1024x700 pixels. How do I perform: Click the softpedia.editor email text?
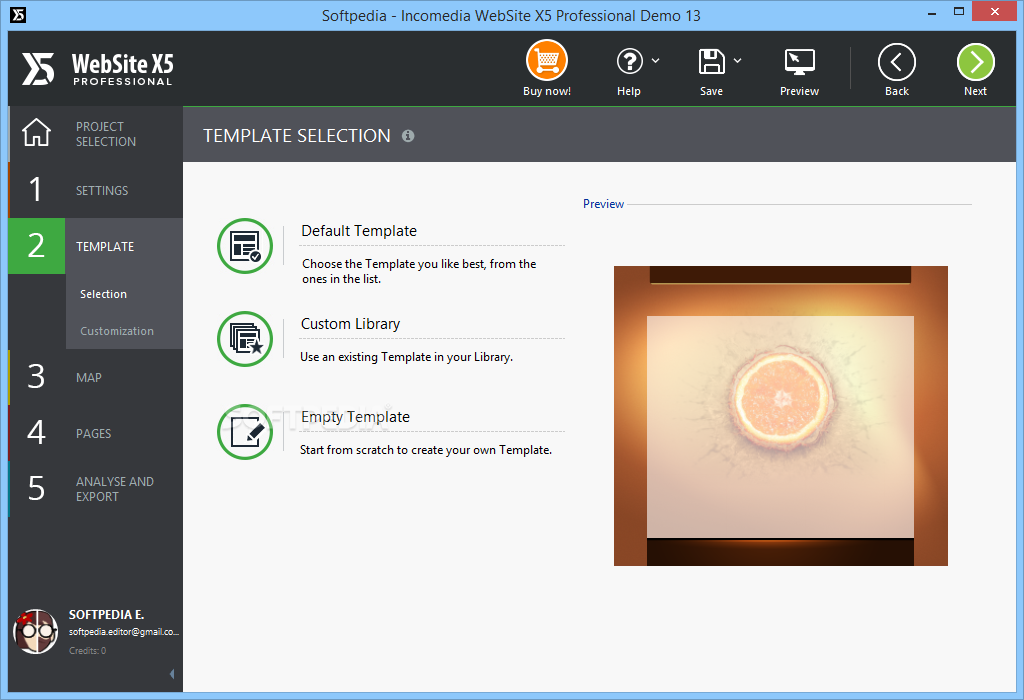[123, 632]
